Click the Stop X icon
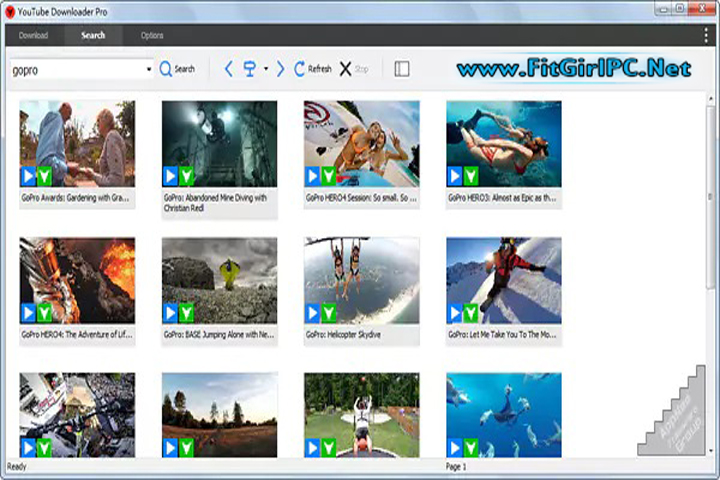Screen dimensions: 720x480 click(x=345, y=69)
